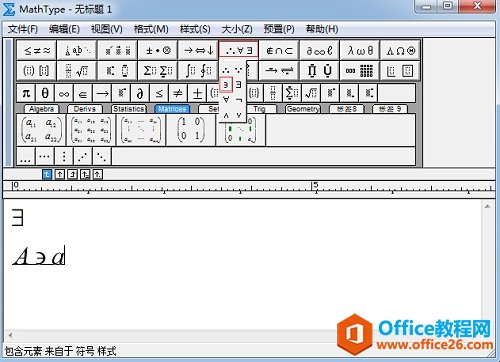This screenshot has height=362, width=500.
Task: Expand the operator symbols palette (±•⊗)
Action: click(x=158, y=51)
